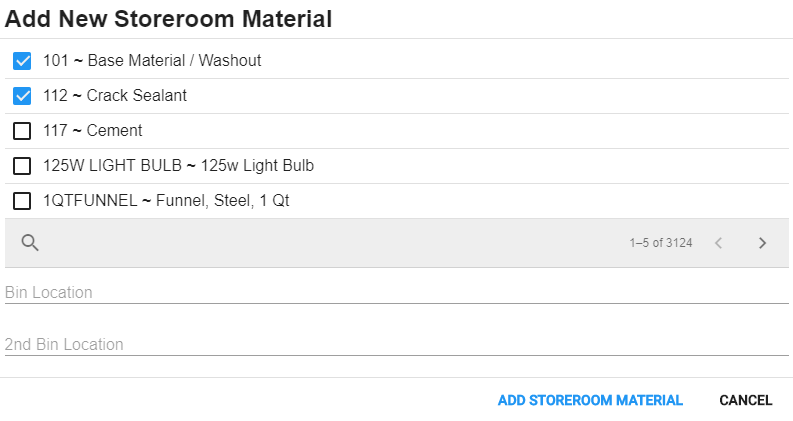Enable the 1QTFUNNEL Funnel checkbox
The image size is (793, 421).
(22, 201)
